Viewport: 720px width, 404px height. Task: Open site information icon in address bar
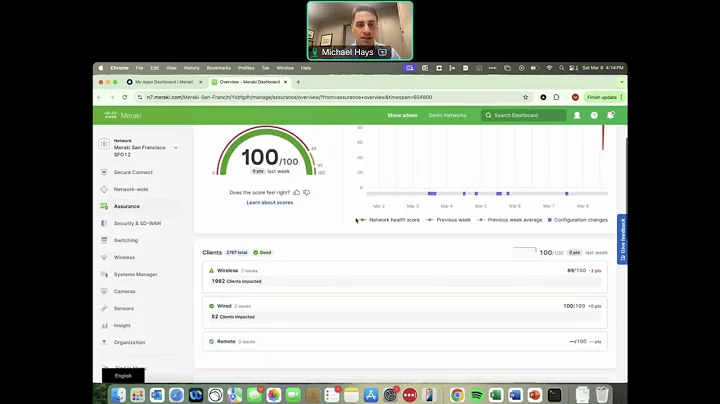click(140, 97)
